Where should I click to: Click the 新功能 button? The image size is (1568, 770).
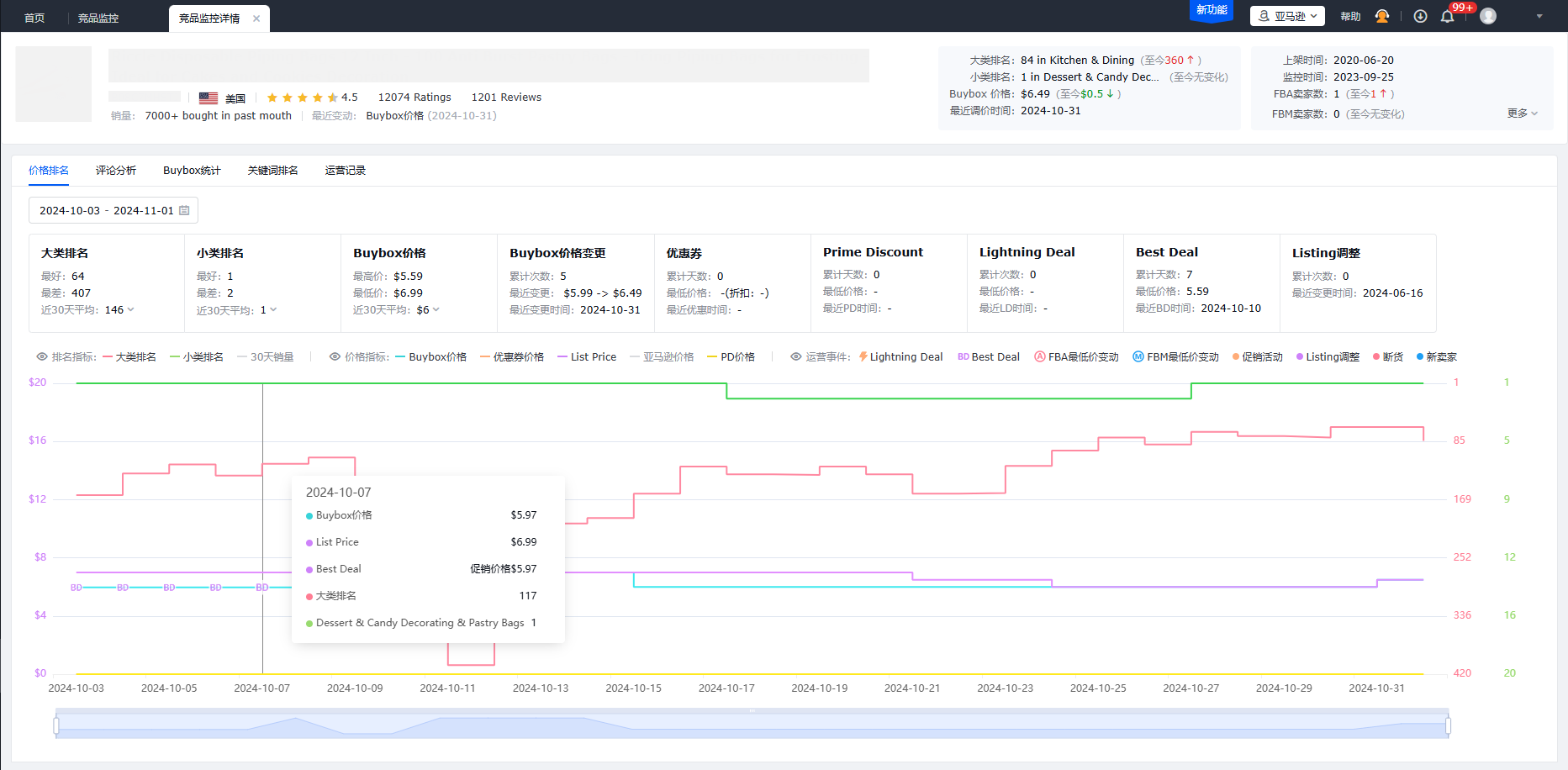pos(1212,10)
